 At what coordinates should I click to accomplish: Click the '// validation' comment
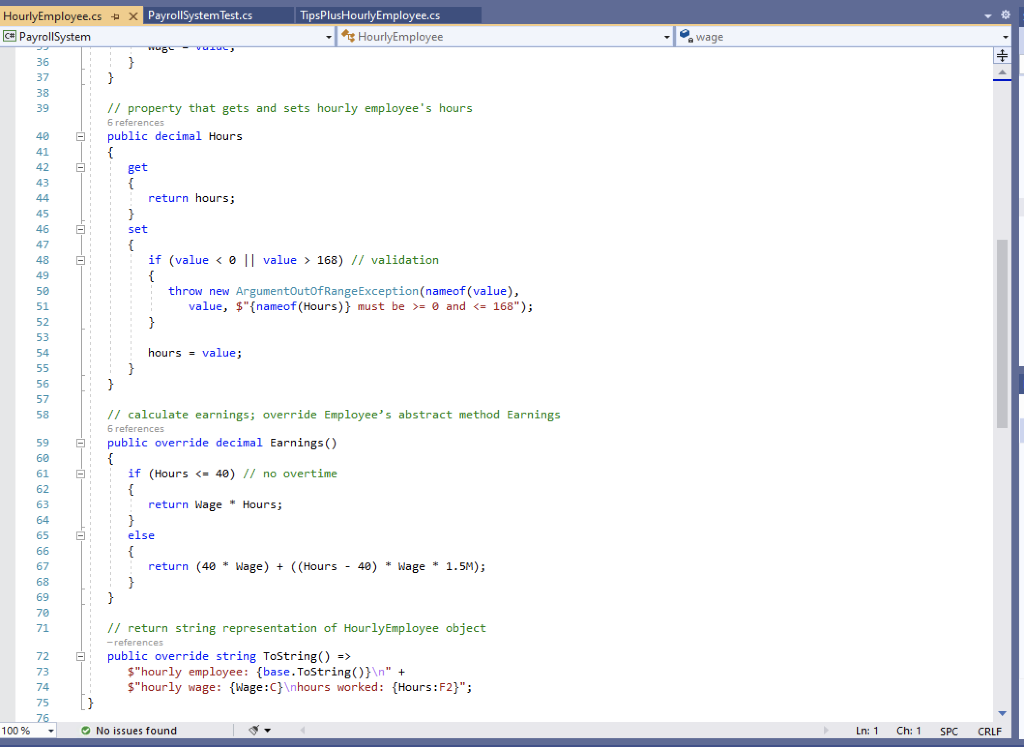[x=394, y=260]
